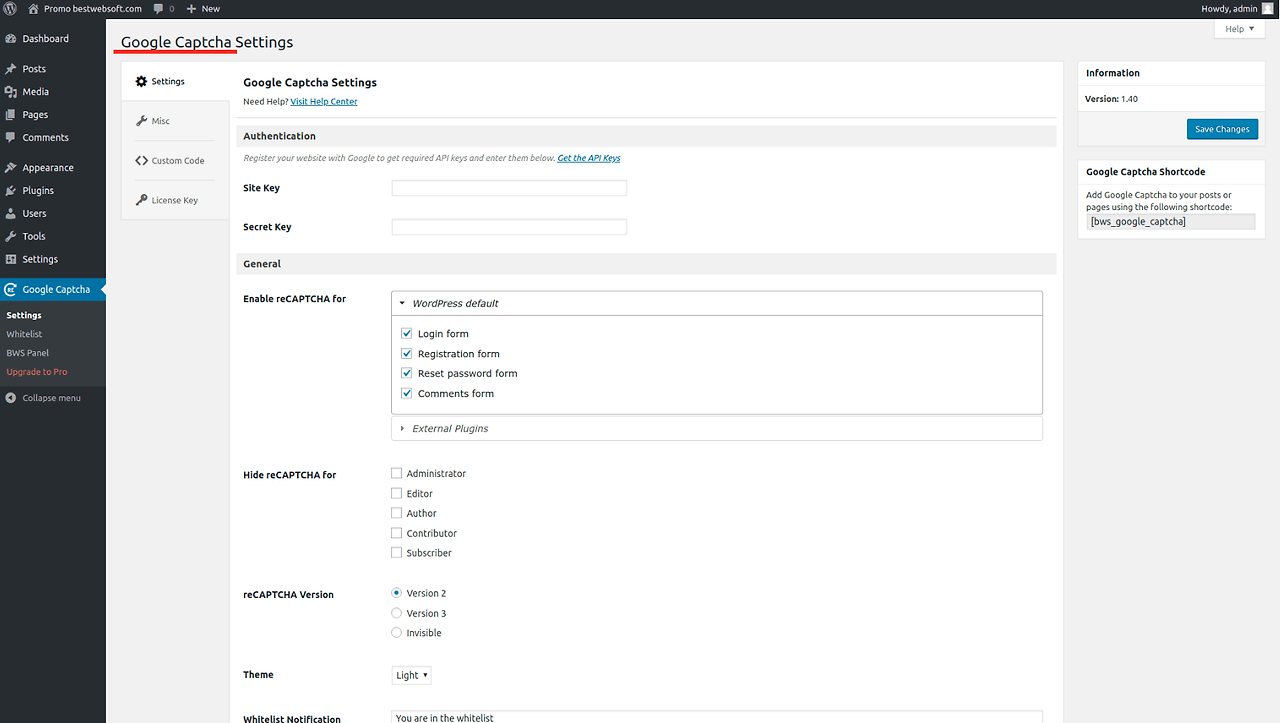The width and height of the screenshot is (1280, 723).
Task: Open the Appearance menu item
Action: pos(53,168)
